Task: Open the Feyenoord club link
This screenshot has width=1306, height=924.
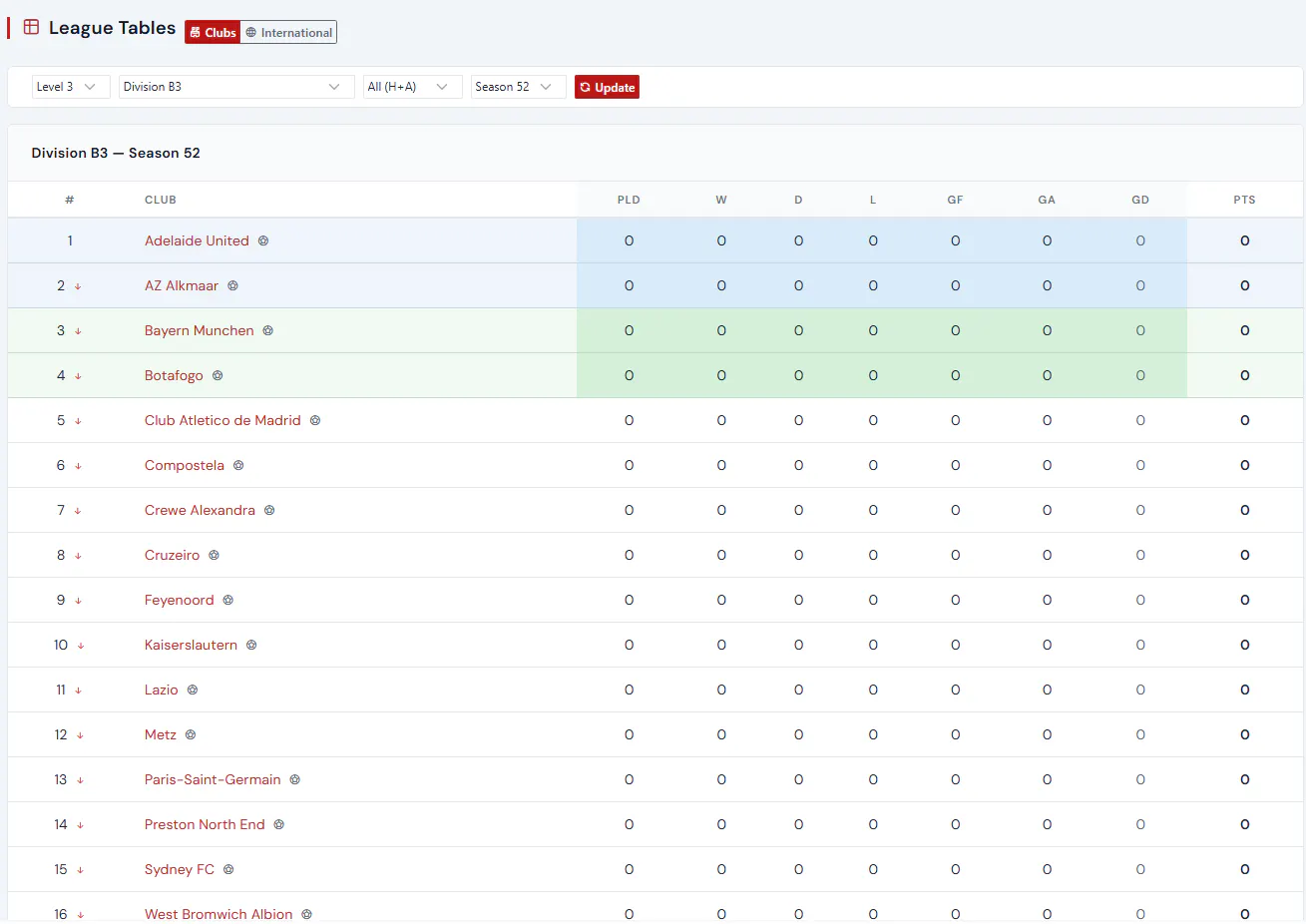Action: click(180, 600)
